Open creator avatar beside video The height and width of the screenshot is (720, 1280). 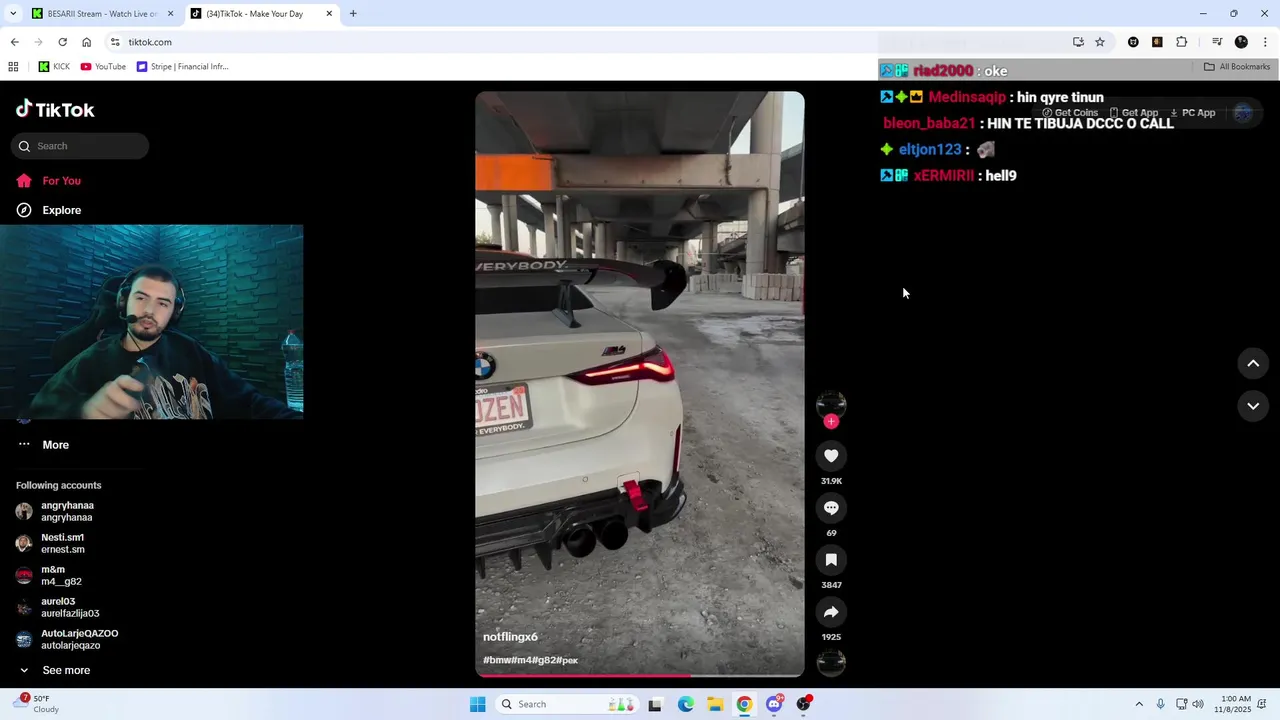(831, 404)
